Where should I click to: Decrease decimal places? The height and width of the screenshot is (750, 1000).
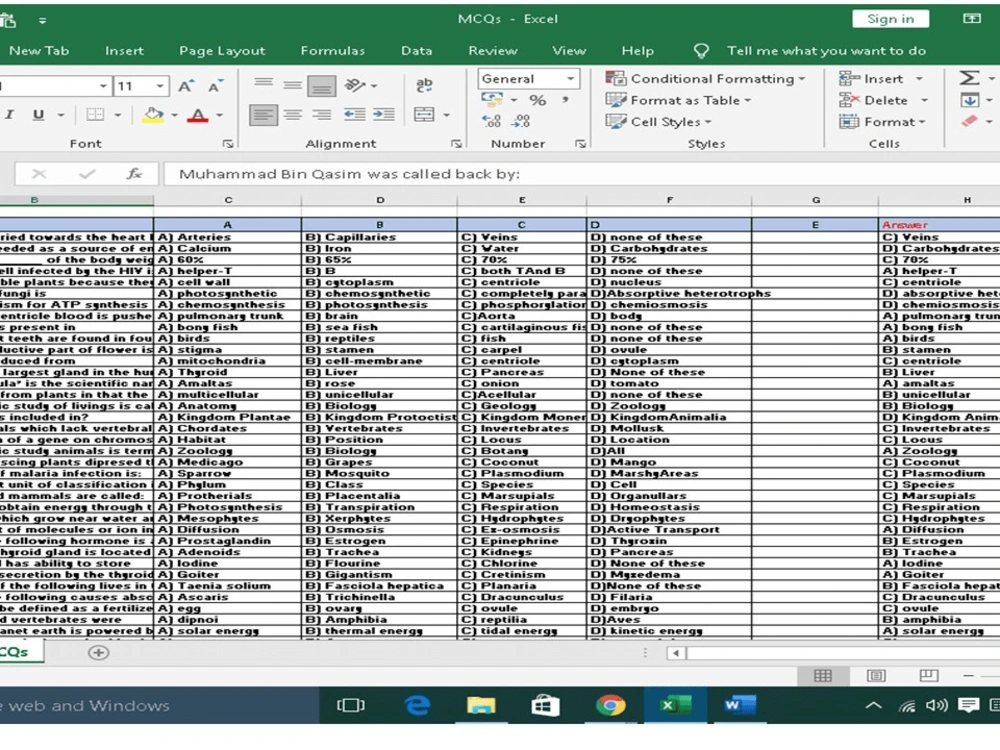(x=521, y=121)
